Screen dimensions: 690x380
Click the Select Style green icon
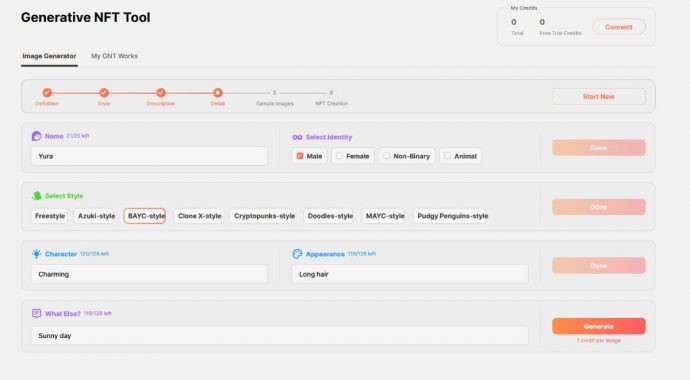tap(37, 196)
